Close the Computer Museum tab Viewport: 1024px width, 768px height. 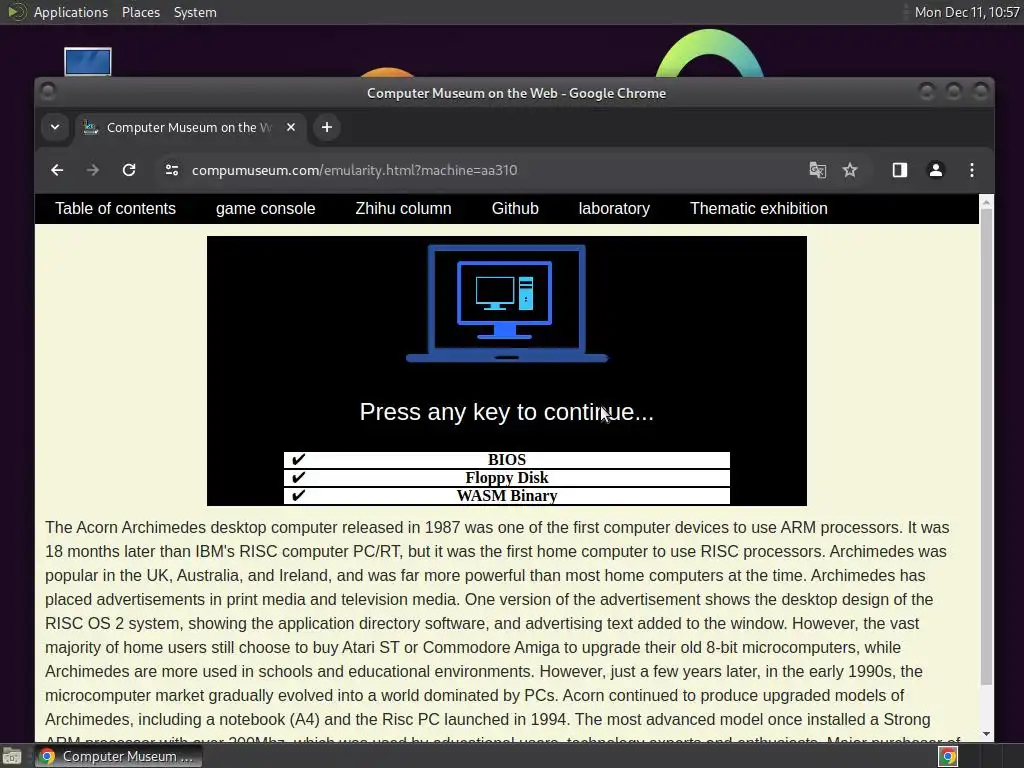pos(291,127)
